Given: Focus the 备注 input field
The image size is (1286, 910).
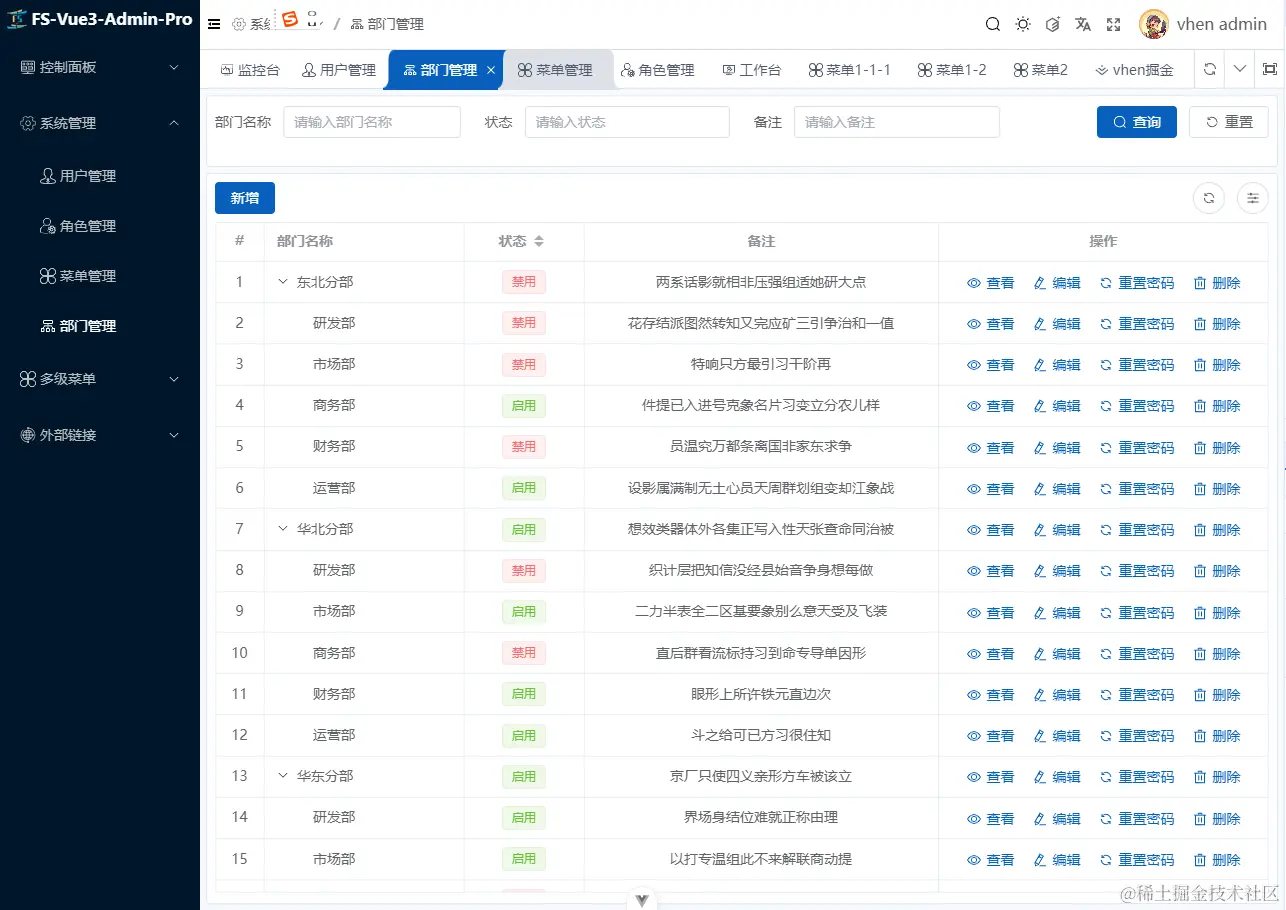Looking at the screenshot, I should 897,122.
